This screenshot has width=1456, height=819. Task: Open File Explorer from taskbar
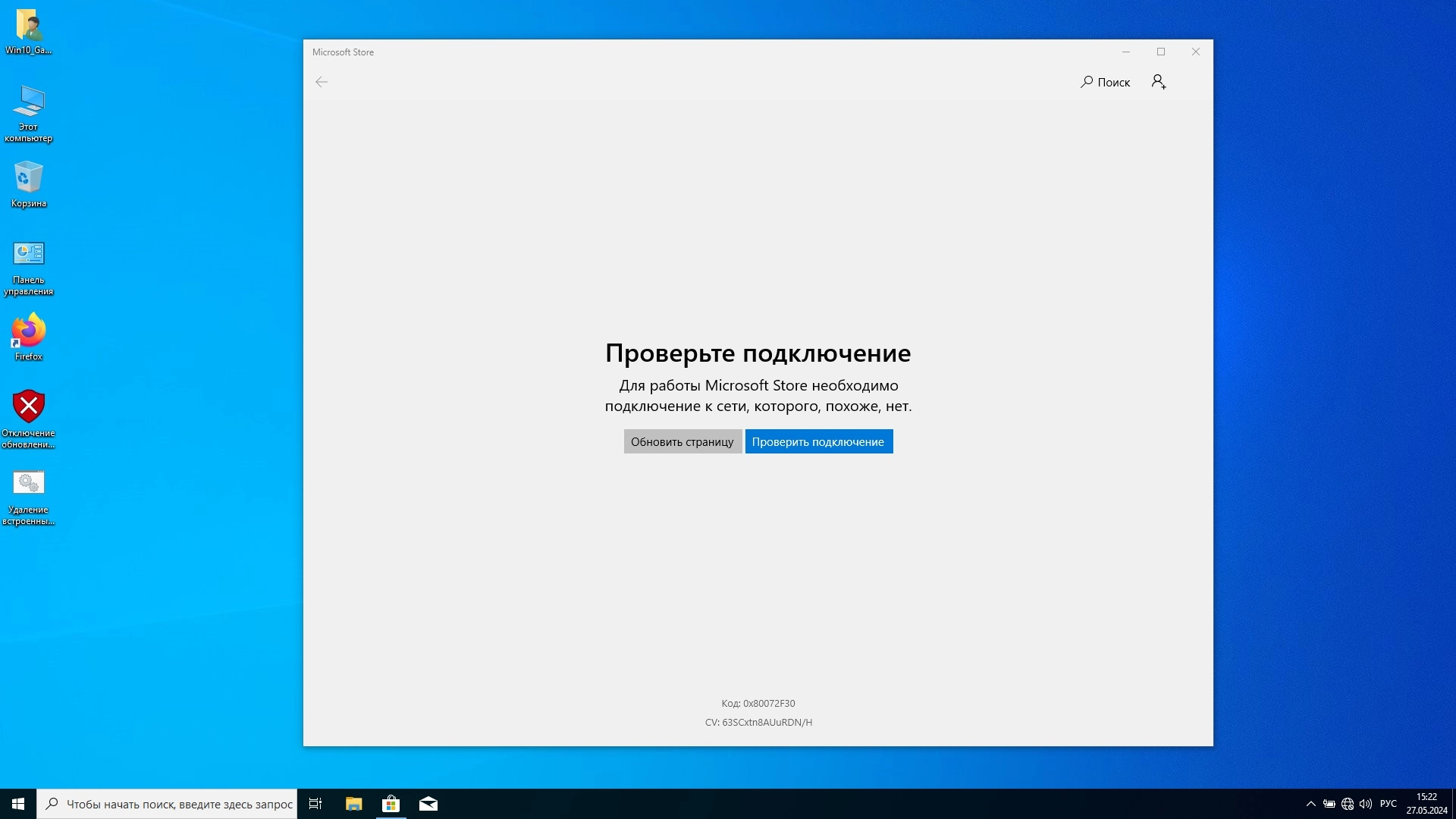(x=353, y=804)
